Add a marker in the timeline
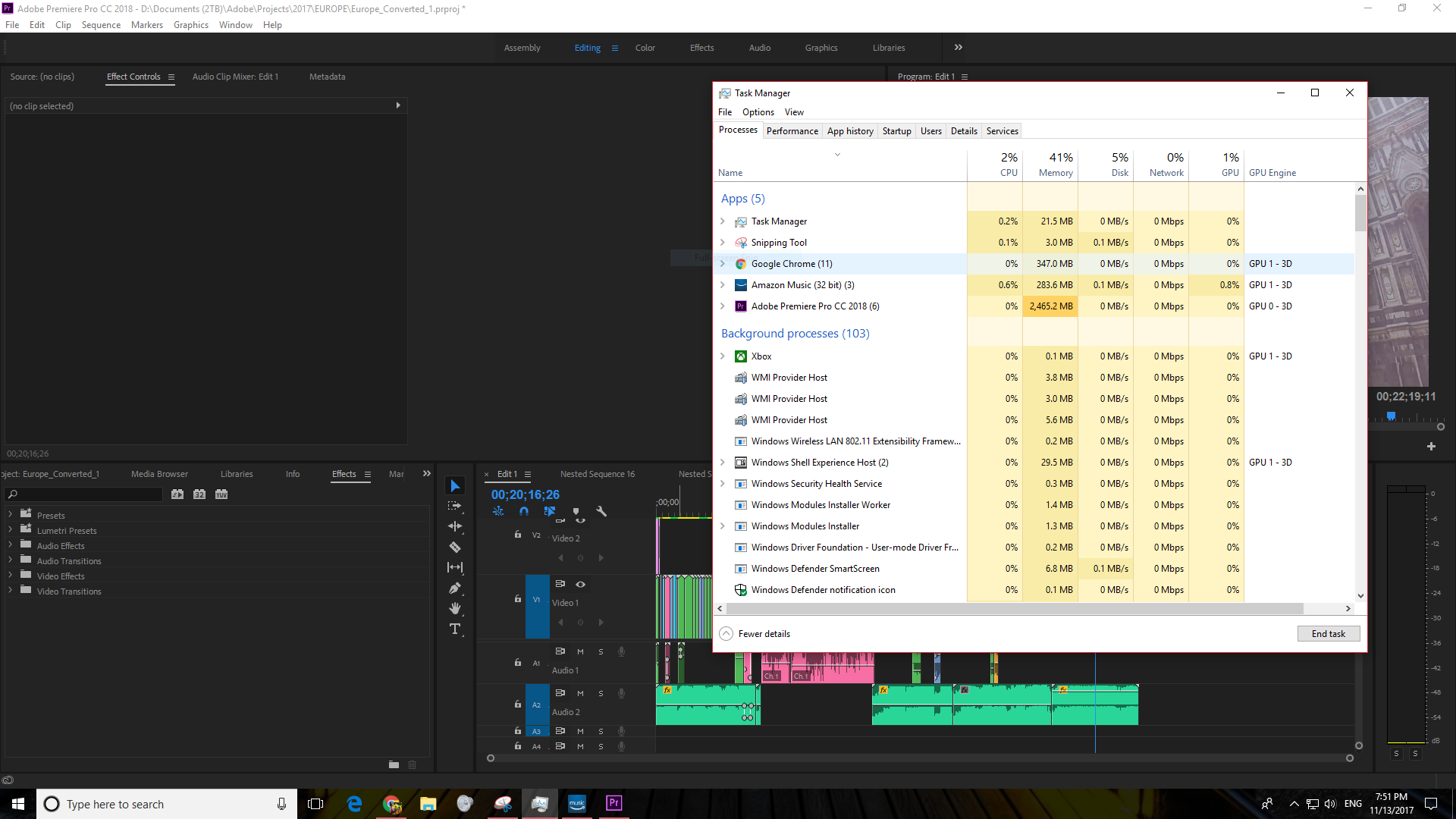Image resolution: width=1456 pixels, height=819 pixels. (x=576, y=511)
